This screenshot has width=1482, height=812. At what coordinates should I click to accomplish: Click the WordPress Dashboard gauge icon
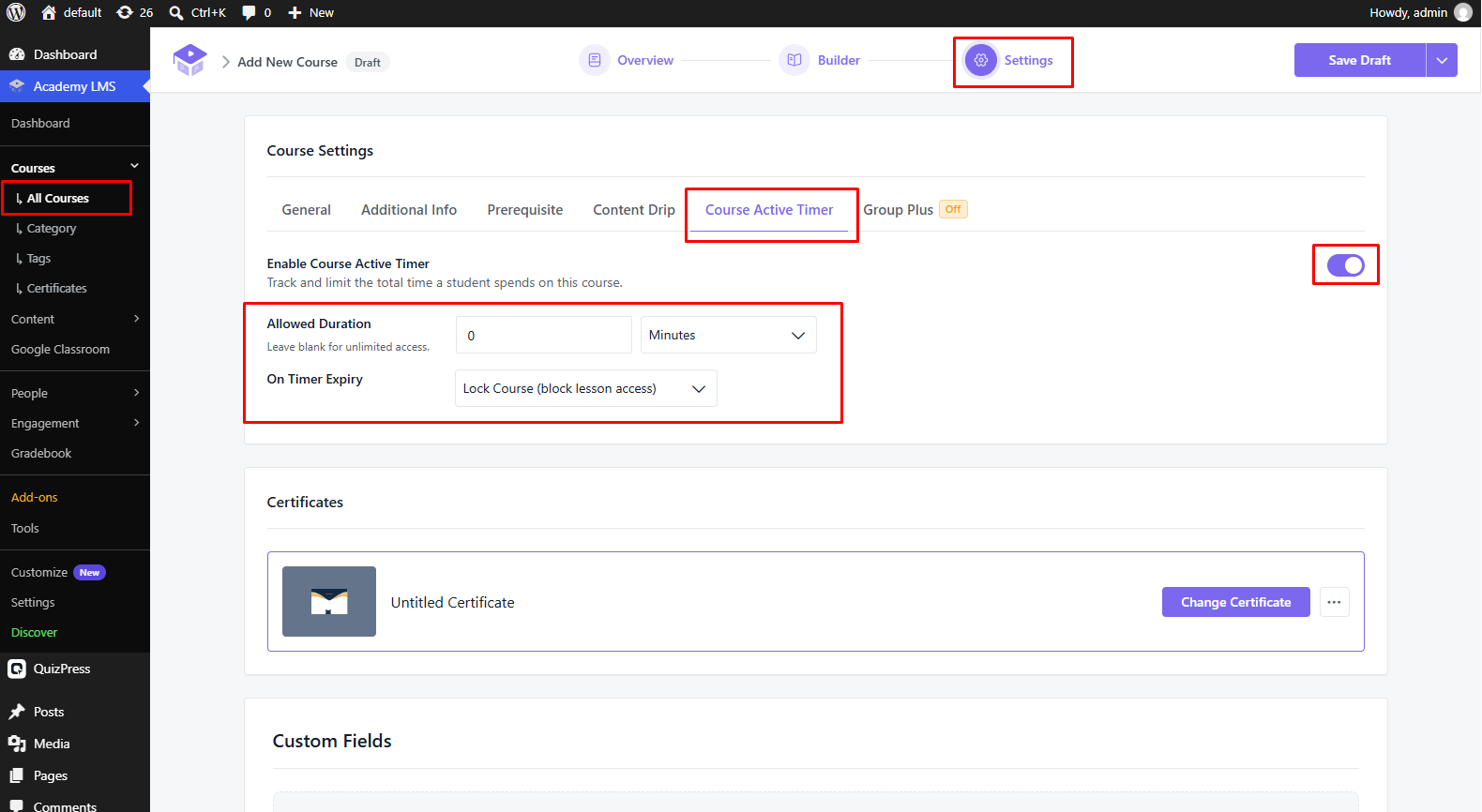pos(17,54)
